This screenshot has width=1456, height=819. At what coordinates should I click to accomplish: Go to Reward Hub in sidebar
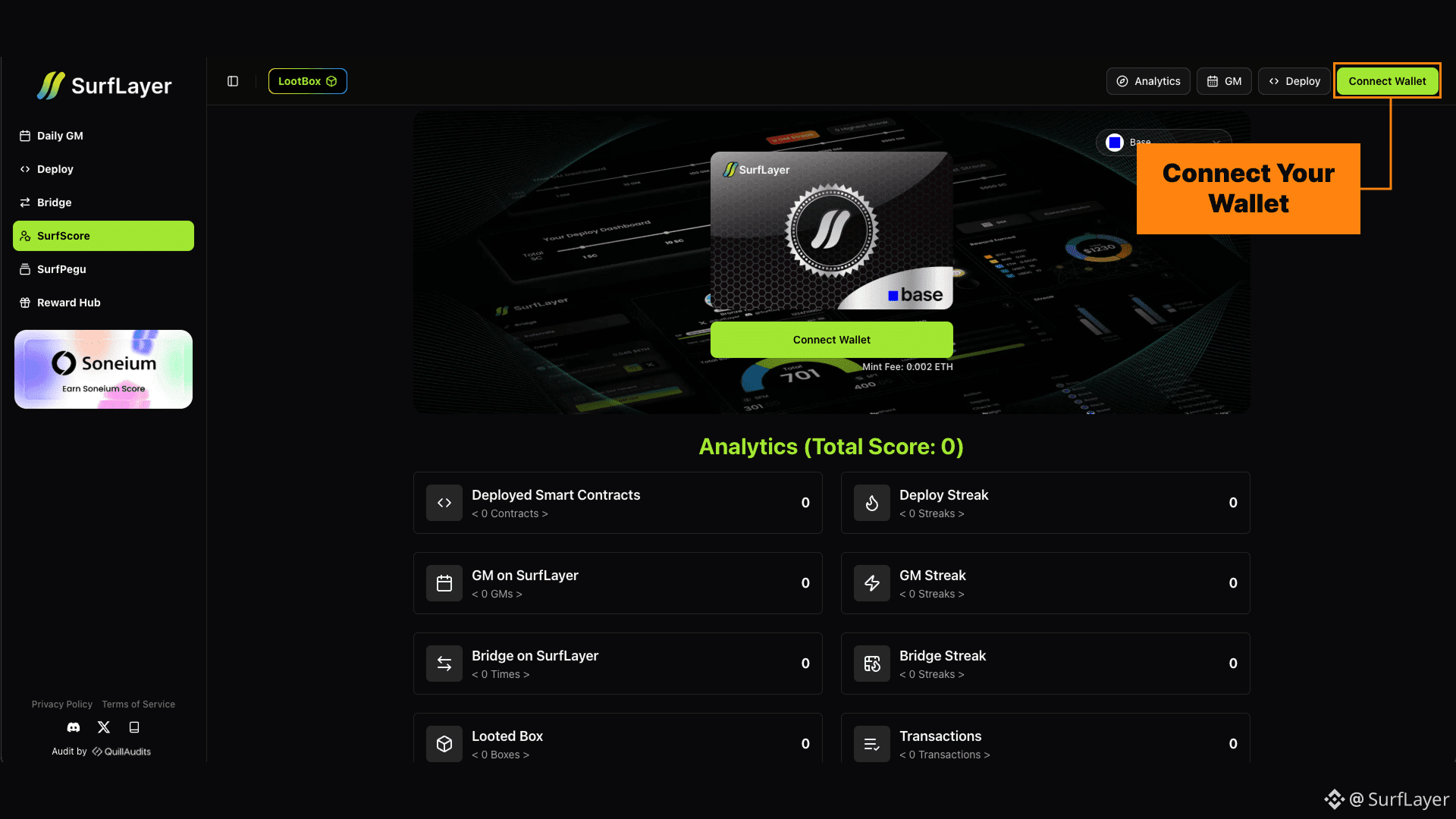coord(68,303)
